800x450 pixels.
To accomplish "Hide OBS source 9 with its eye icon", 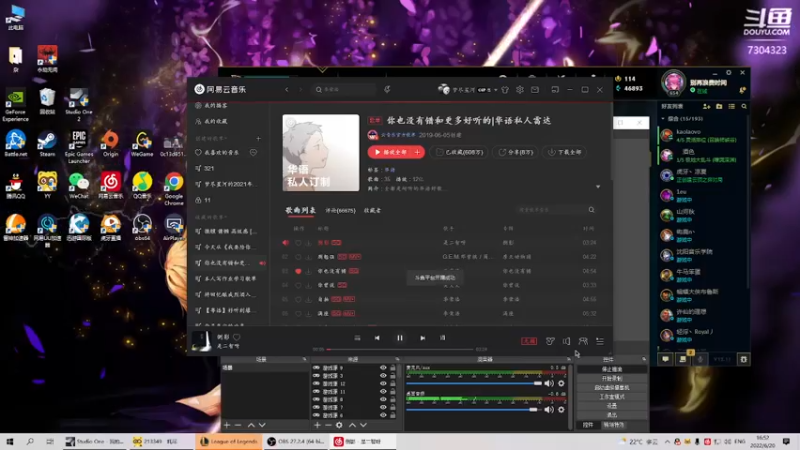I will click(x=383, y=367).
